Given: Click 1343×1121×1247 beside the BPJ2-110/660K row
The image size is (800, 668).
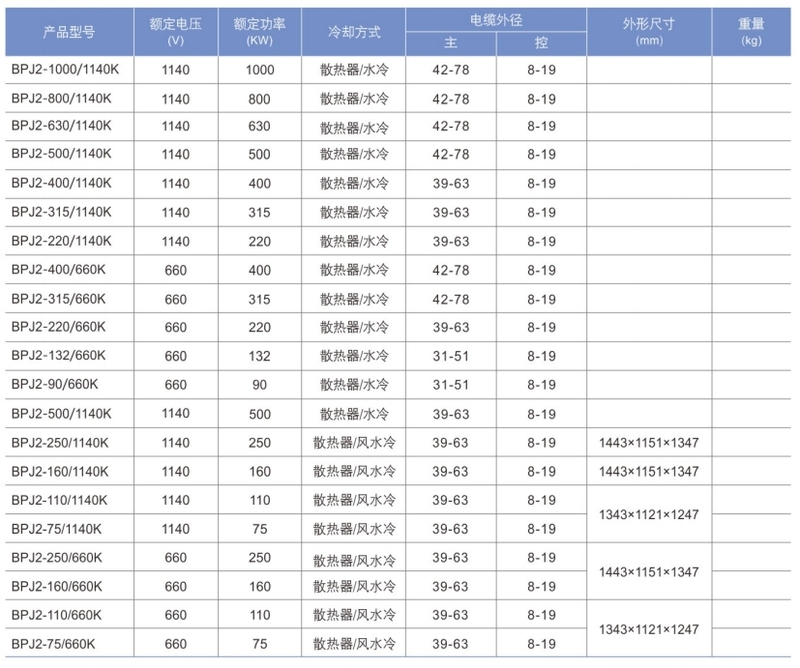Looking at the screenshot, I should pyautogui.click(x=649, y=629).
